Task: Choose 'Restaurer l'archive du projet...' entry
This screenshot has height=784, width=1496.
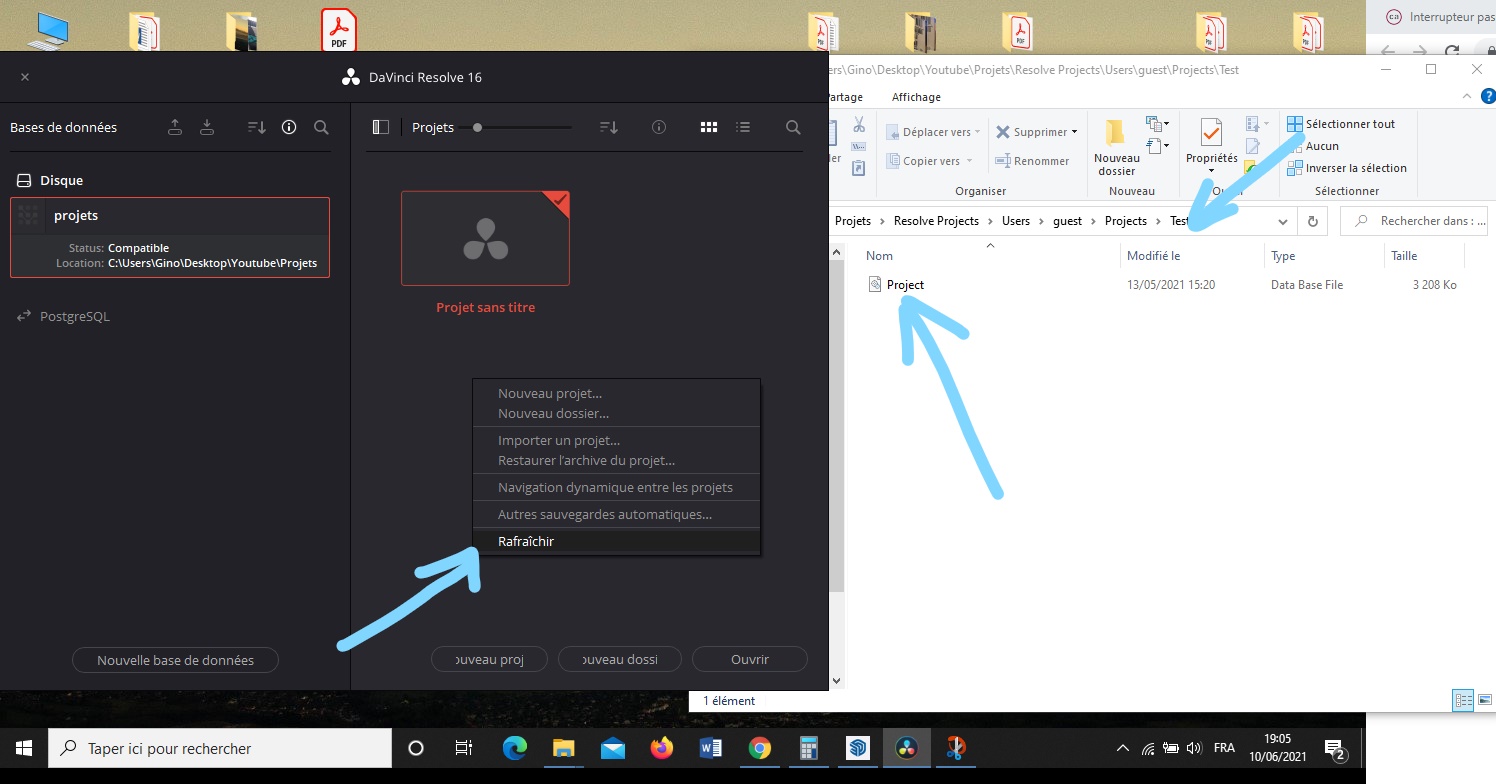Action: pos(586,460)
